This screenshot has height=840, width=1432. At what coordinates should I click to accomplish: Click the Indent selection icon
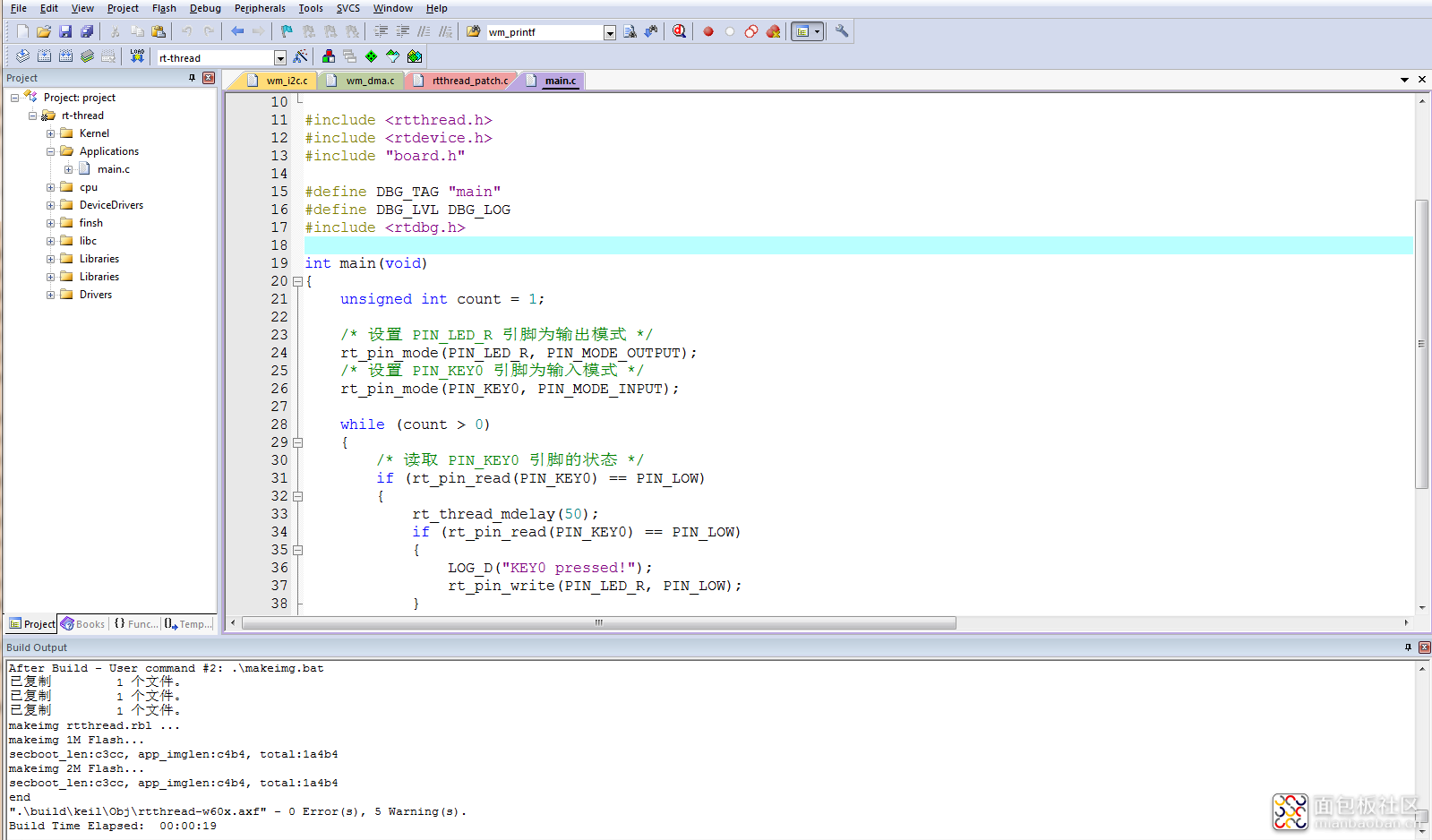pos(382,31)
